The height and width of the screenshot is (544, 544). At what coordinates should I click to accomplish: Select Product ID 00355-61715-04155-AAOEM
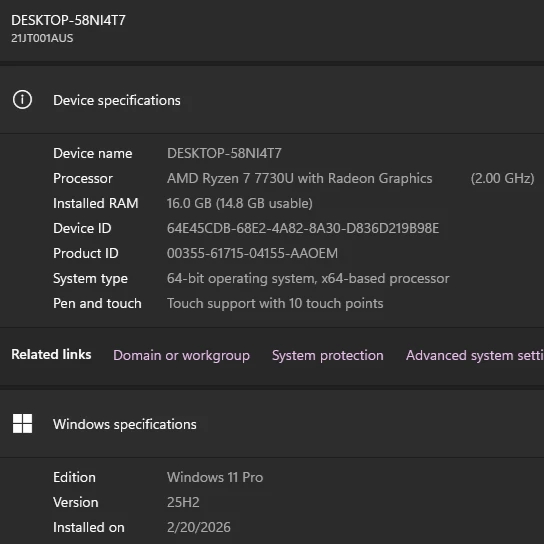click(252, 253)
